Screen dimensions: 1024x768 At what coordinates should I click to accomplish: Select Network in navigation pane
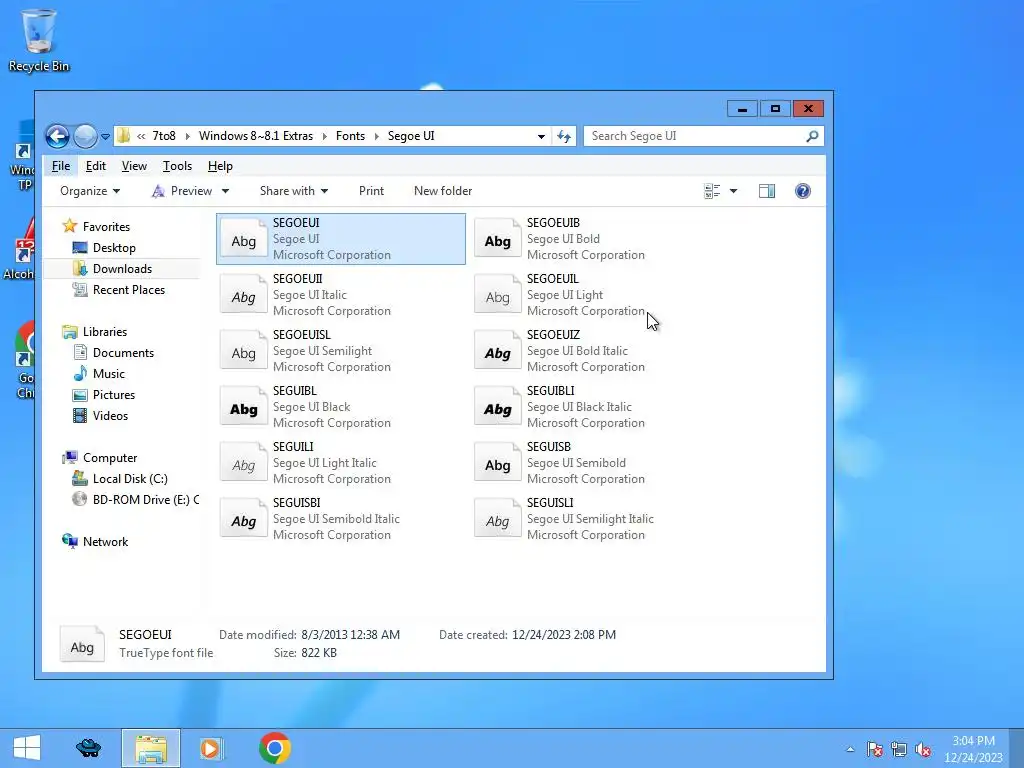point(95,541)
